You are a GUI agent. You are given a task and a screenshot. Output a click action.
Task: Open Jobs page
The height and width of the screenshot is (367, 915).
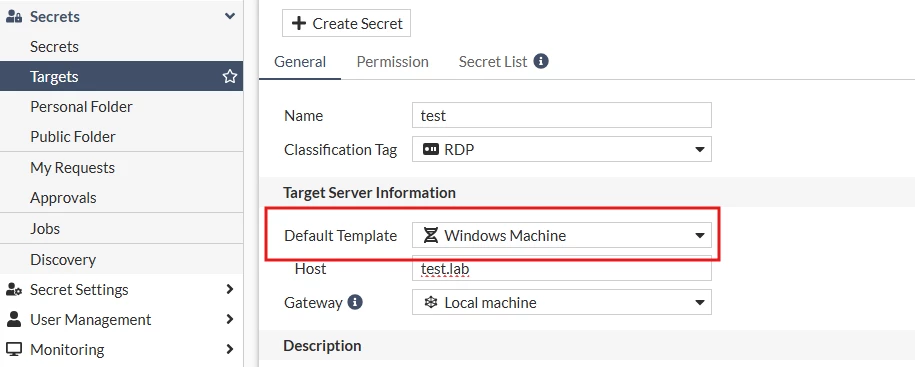pos(45,228)
